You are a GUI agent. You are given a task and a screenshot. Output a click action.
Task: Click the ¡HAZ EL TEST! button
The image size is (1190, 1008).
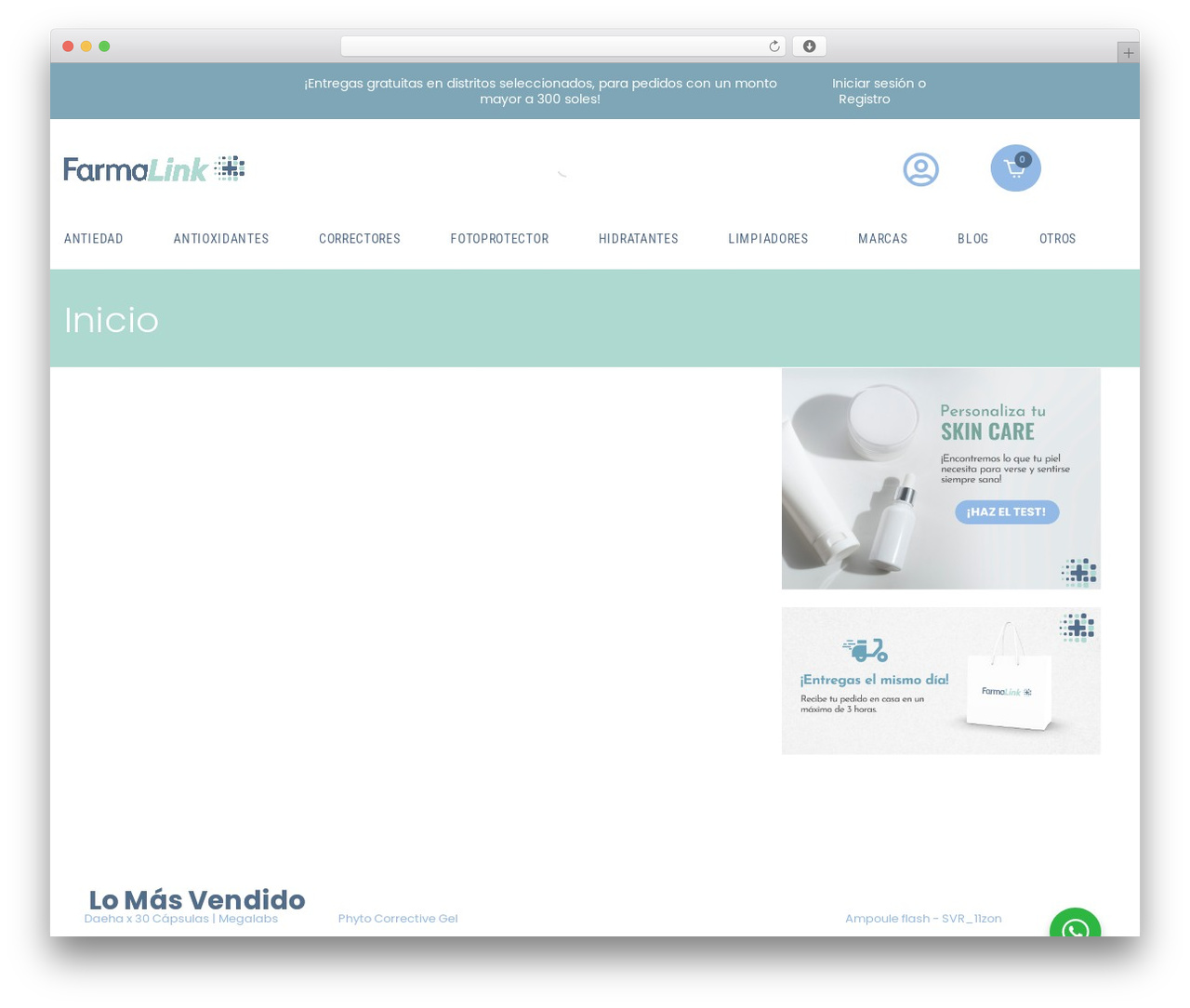pyautogui.click(x=1007, y=511)
